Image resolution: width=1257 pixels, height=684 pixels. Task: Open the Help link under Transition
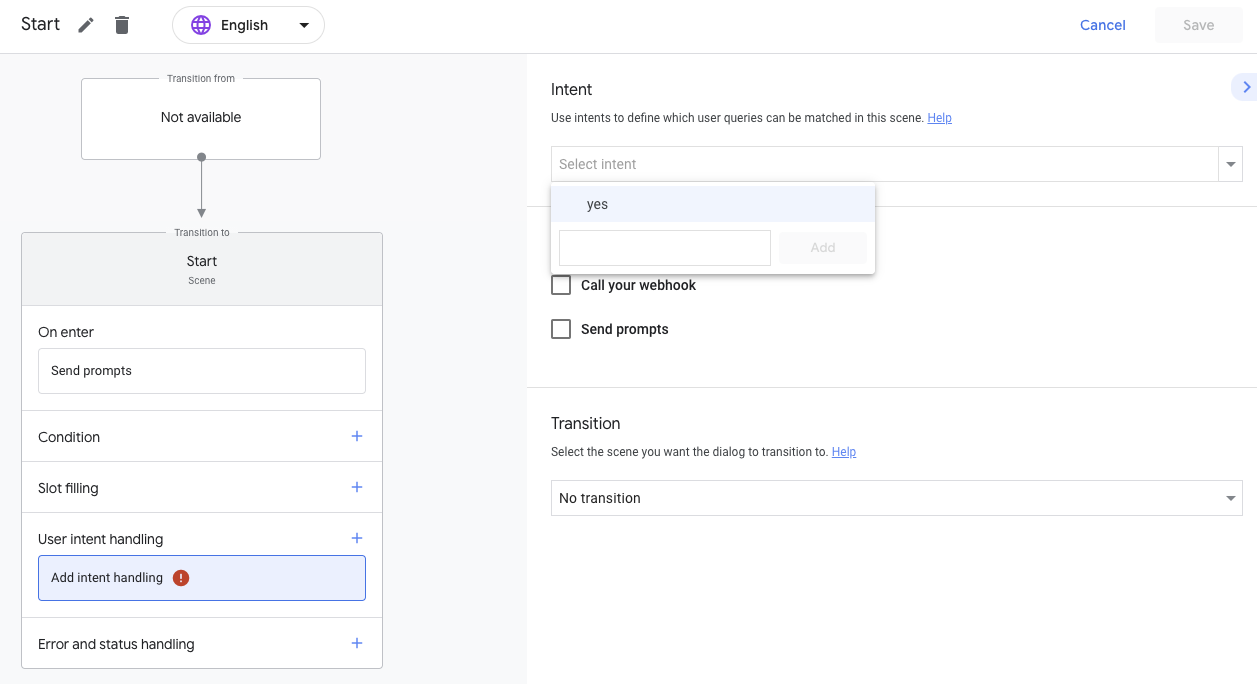coord(844,452)
